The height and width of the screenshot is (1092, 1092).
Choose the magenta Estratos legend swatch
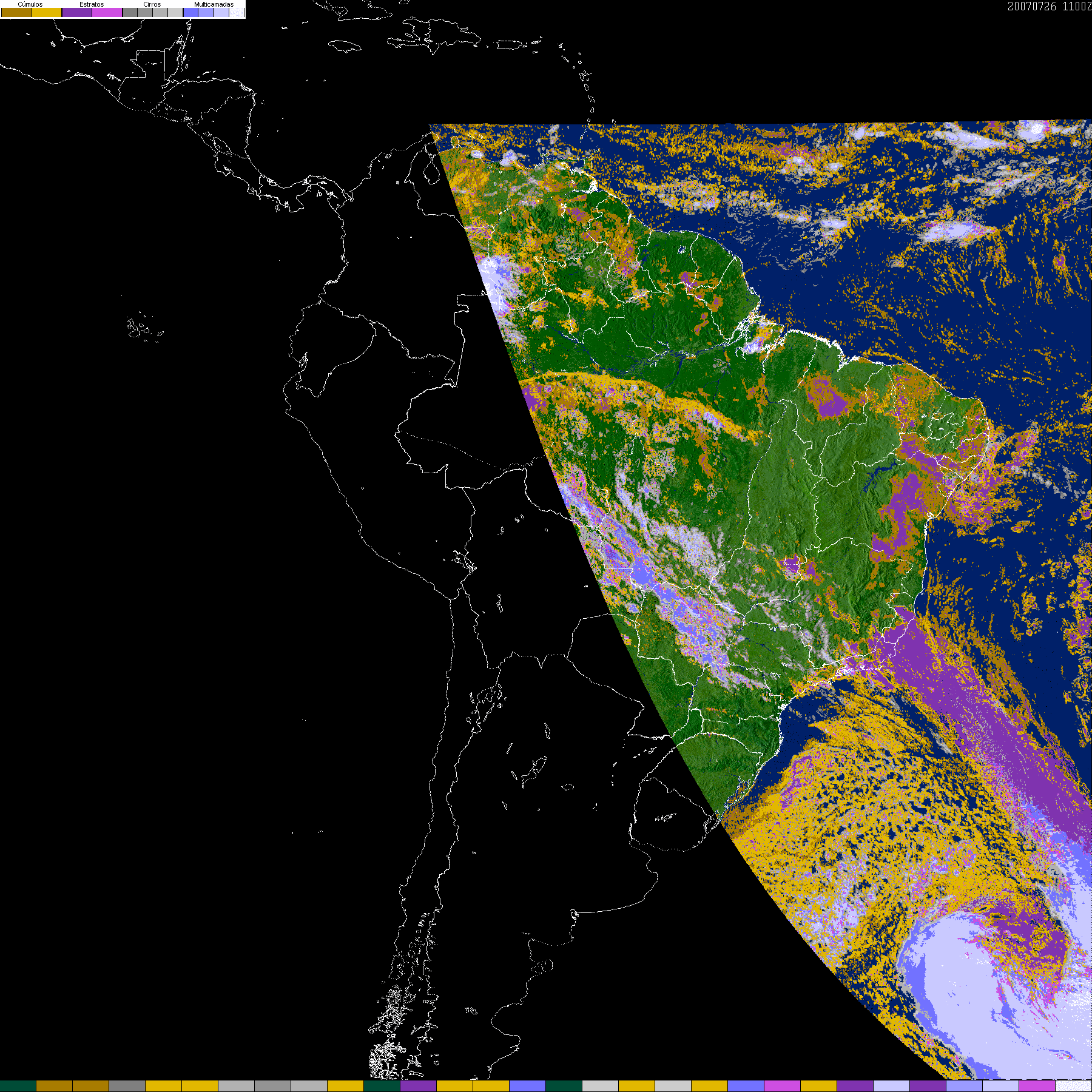pos(107,12)
